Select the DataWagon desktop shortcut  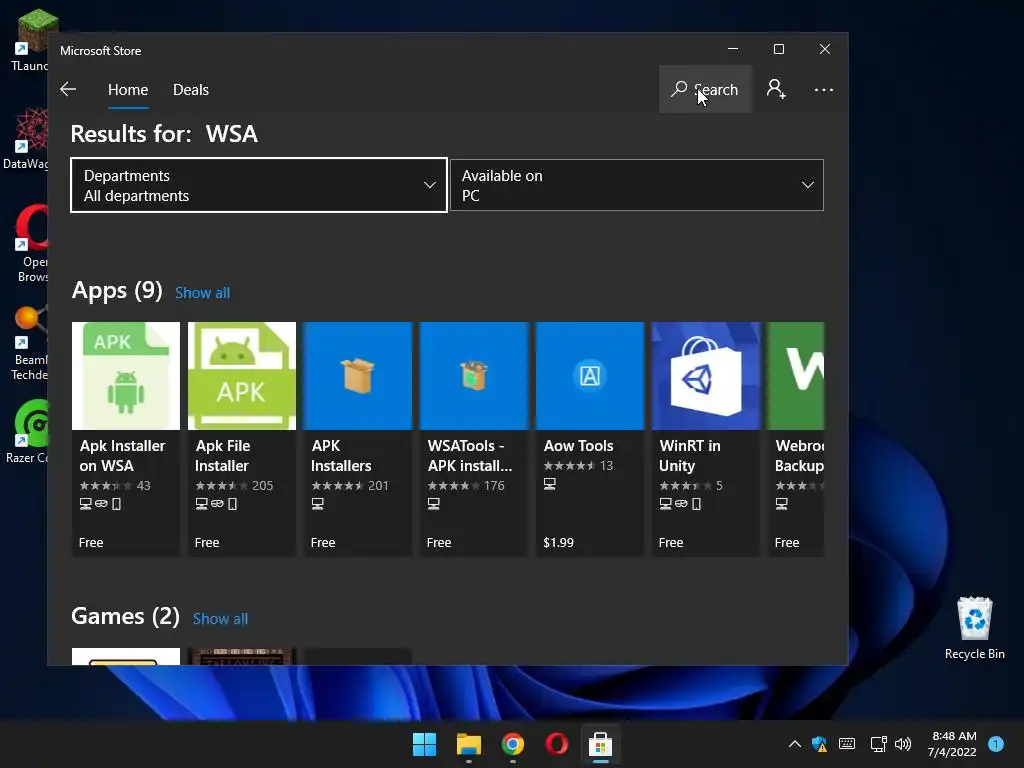(x=26, y=138)
